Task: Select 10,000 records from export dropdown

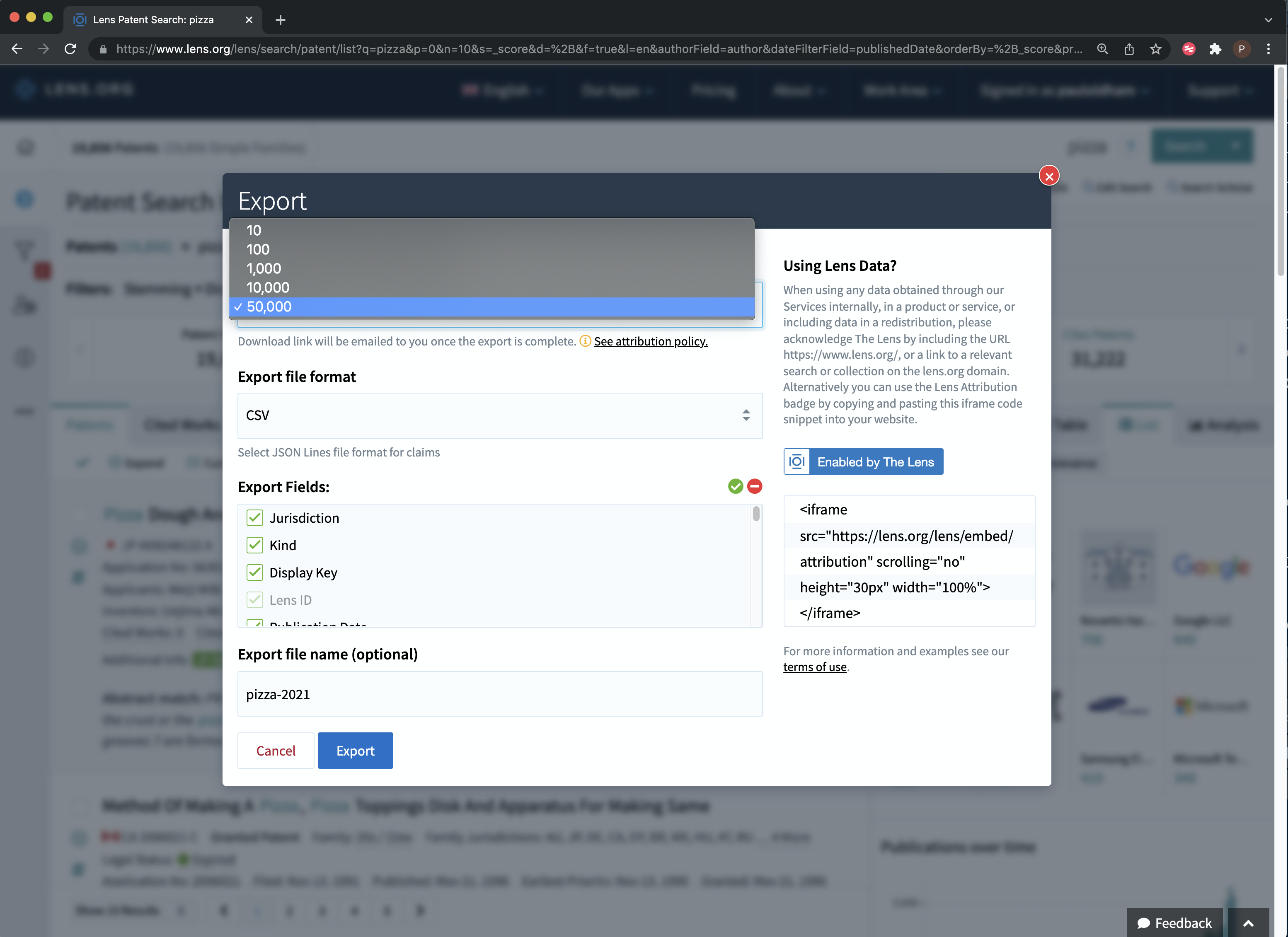Action: (267, 287)
